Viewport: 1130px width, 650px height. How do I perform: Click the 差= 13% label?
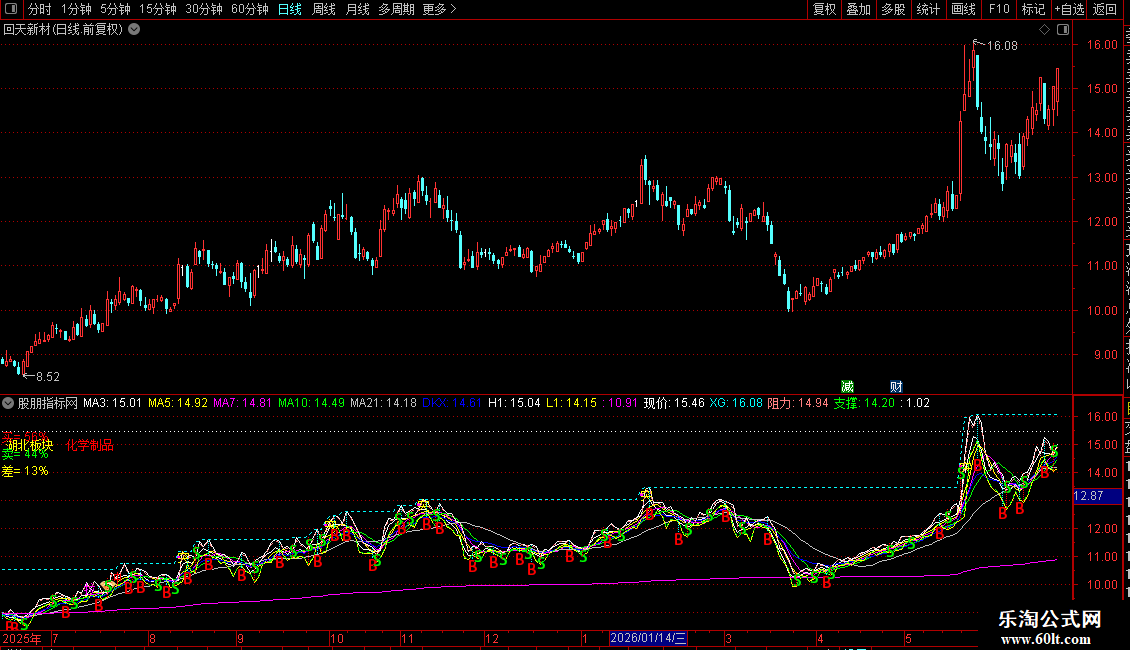coord(25,471)
